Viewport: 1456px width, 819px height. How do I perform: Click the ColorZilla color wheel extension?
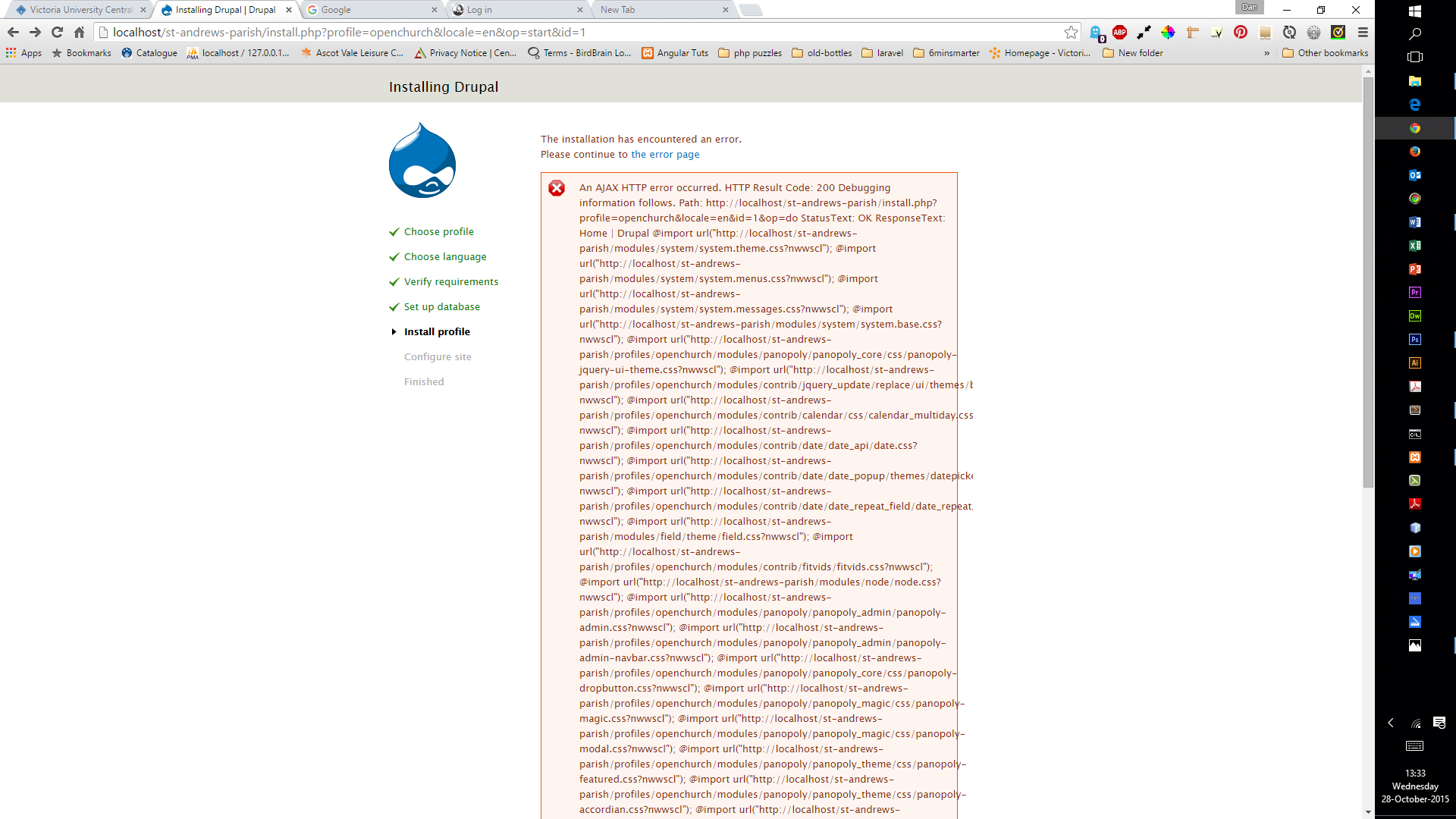coord(1168,32)
